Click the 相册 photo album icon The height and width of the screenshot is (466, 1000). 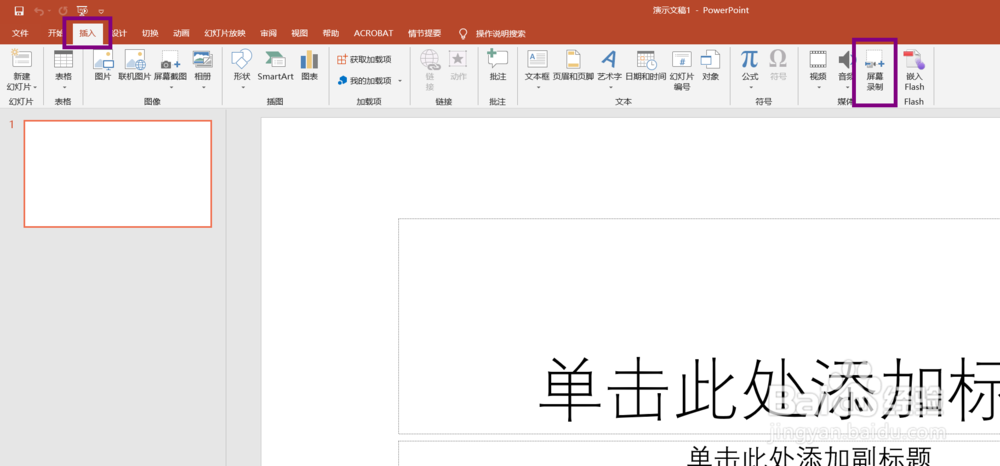click(203, 60)
